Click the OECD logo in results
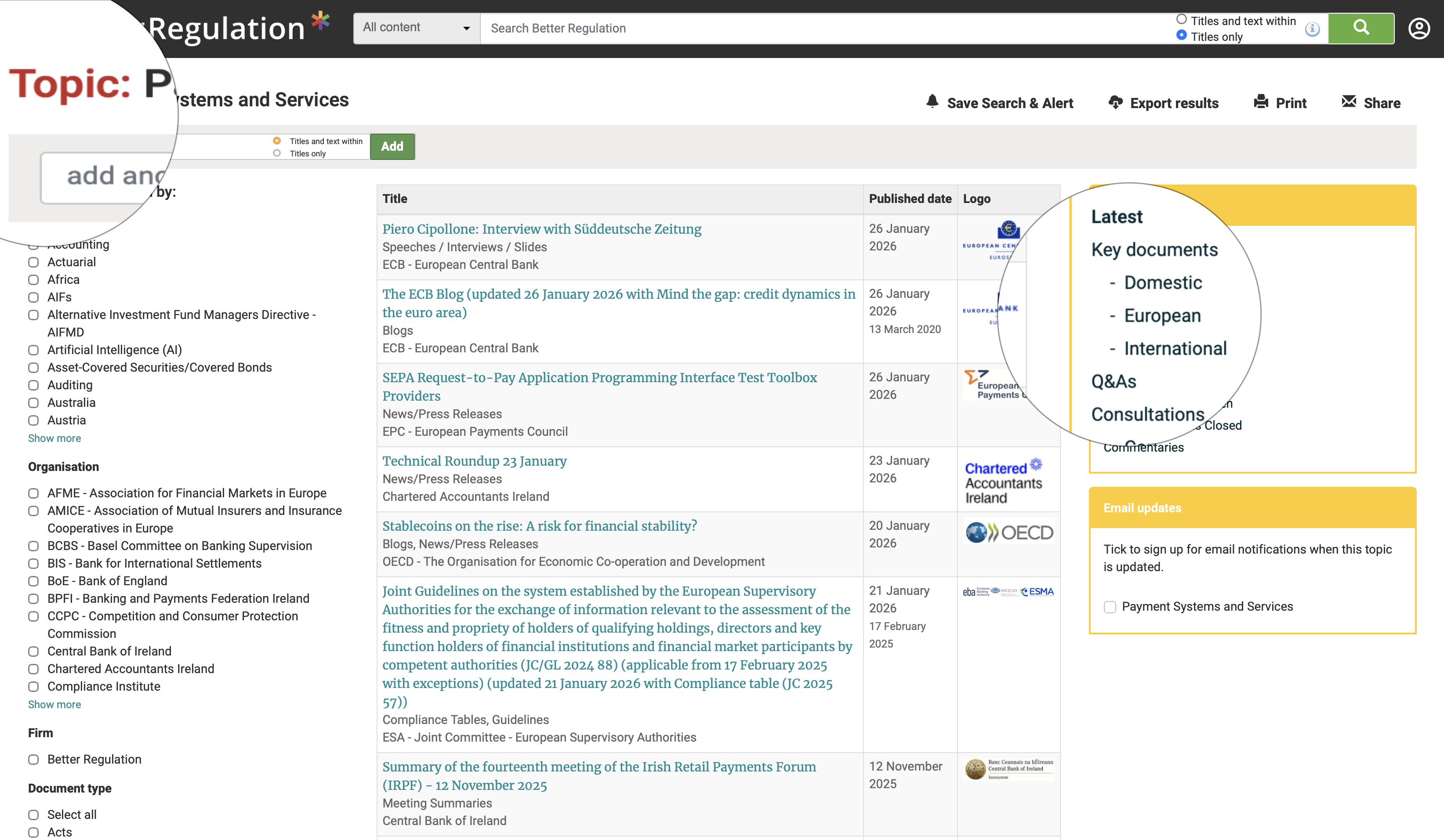Image resolution: width=1444 pixels, height=840 pixels. (1009, 532)
